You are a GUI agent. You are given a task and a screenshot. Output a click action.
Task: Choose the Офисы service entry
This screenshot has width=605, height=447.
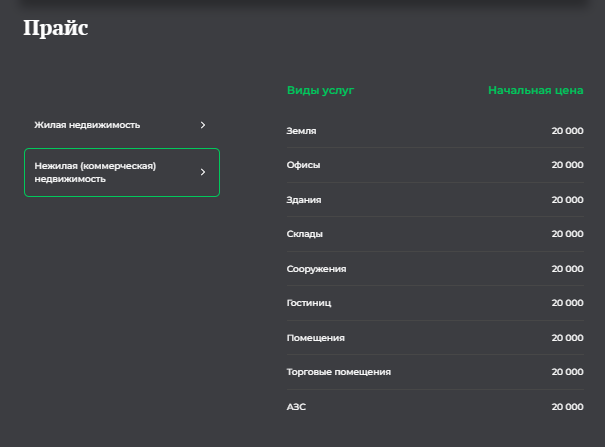(304, 165)
